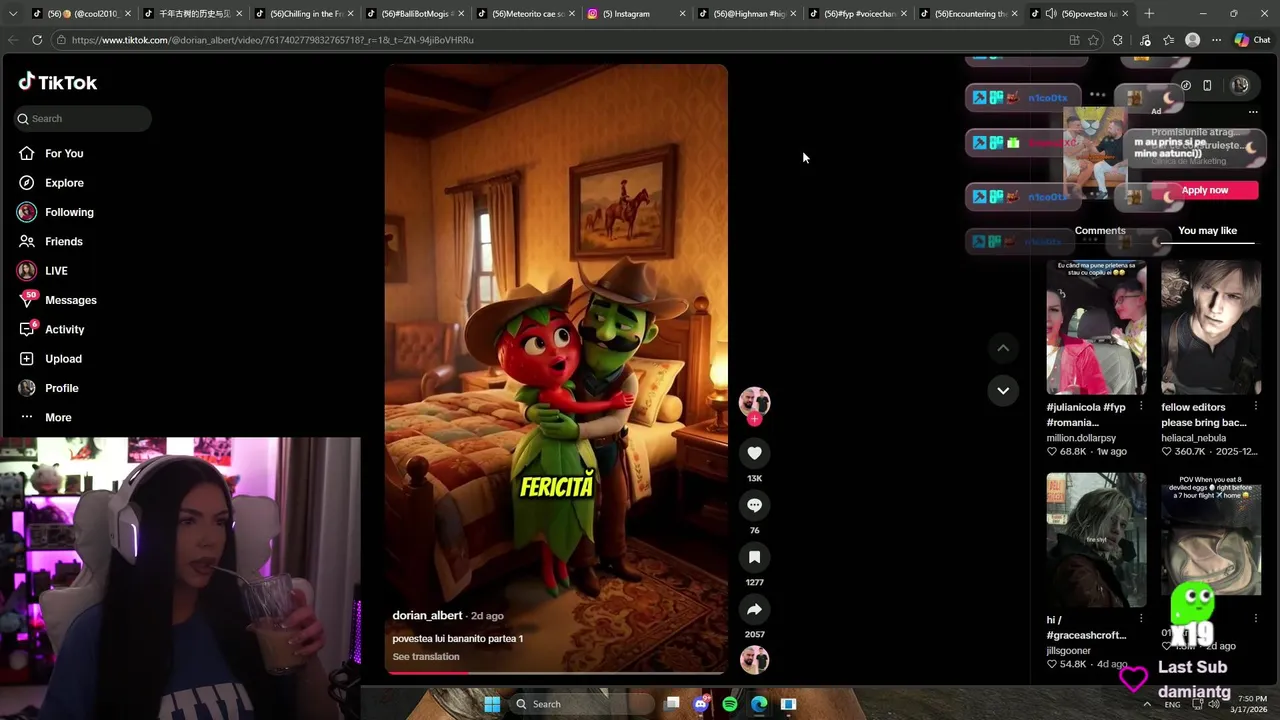Open a new browser tab
The width and height of the screenshot is (1280, 720).
click(x=1149, y=14)
